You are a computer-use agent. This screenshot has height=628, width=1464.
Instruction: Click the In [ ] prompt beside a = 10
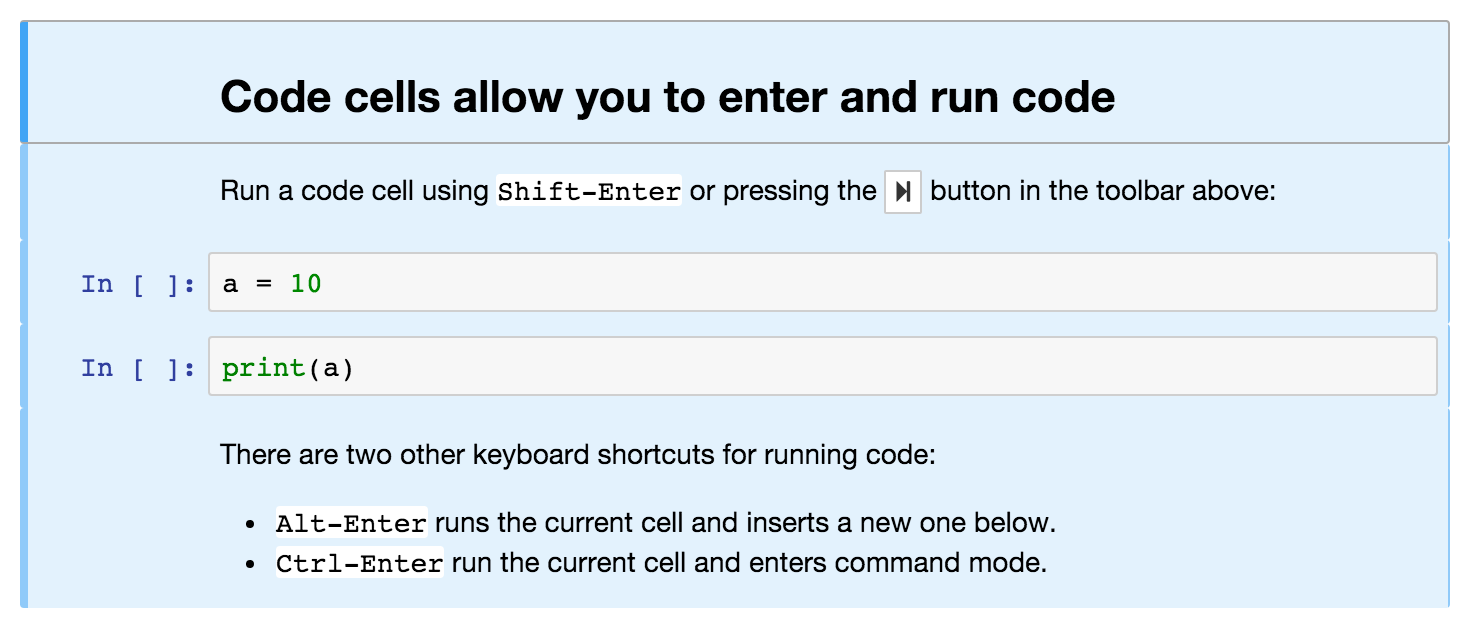coord(138,284)
